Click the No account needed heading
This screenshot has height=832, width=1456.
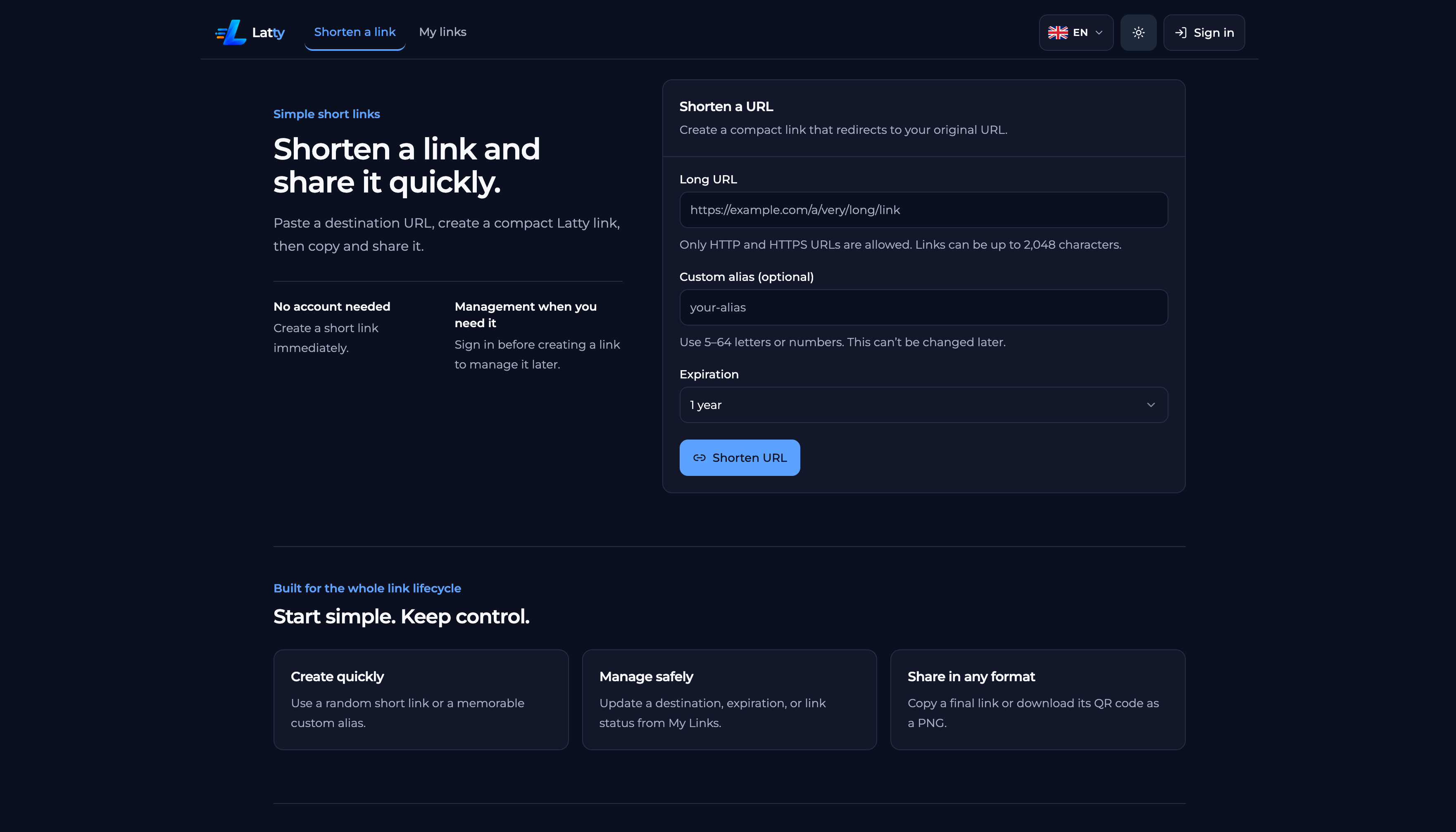pos(331,307)
